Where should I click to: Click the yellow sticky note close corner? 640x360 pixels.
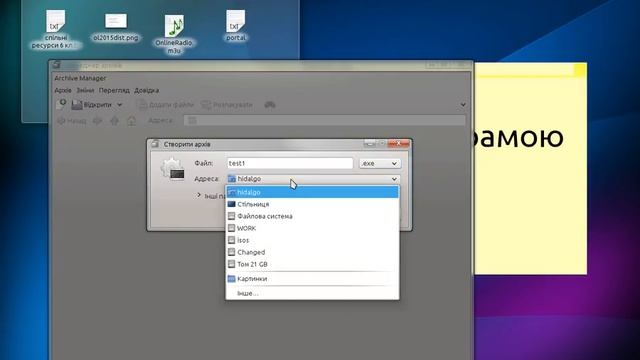580,70
